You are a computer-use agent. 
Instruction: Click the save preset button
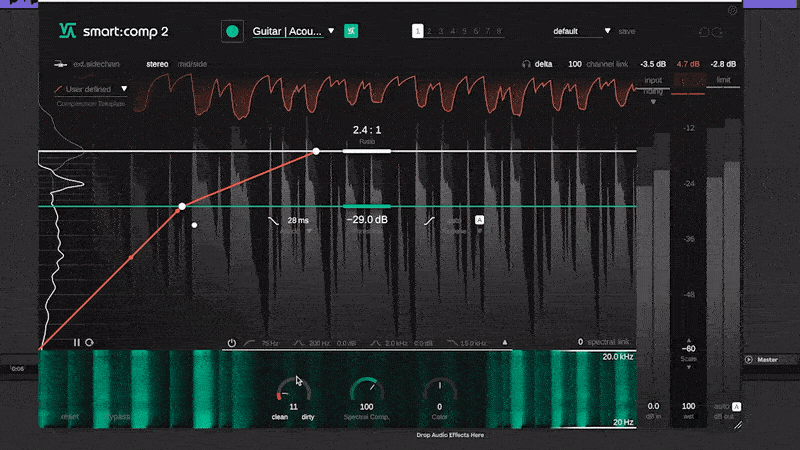[x=627, y=31]
